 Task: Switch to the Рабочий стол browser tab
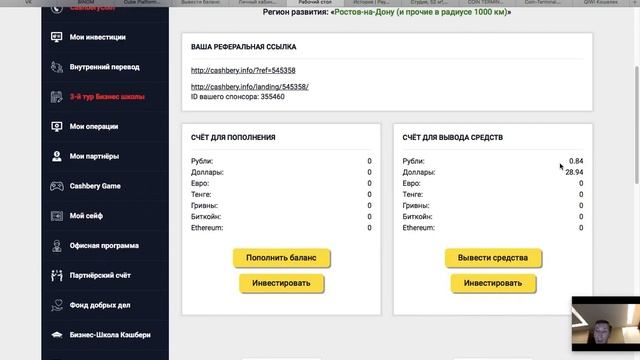315,2
